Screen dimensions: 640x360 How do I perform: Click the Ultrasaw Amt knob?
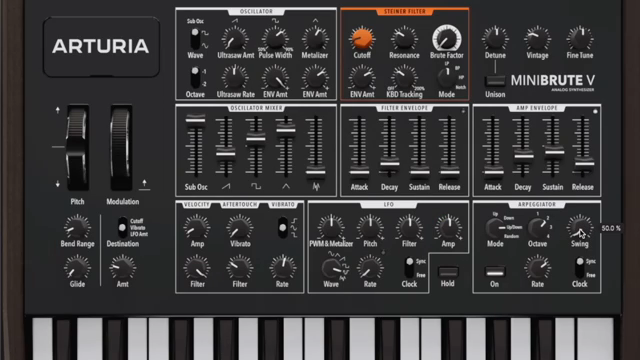[x=235, y=39]
